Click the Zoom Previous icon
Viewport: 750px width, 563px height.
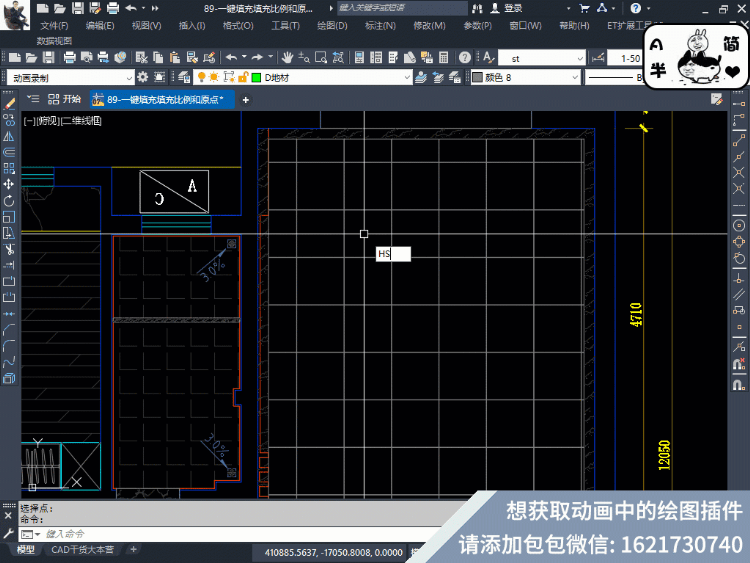pyautogui.click(x=338, y=58)
